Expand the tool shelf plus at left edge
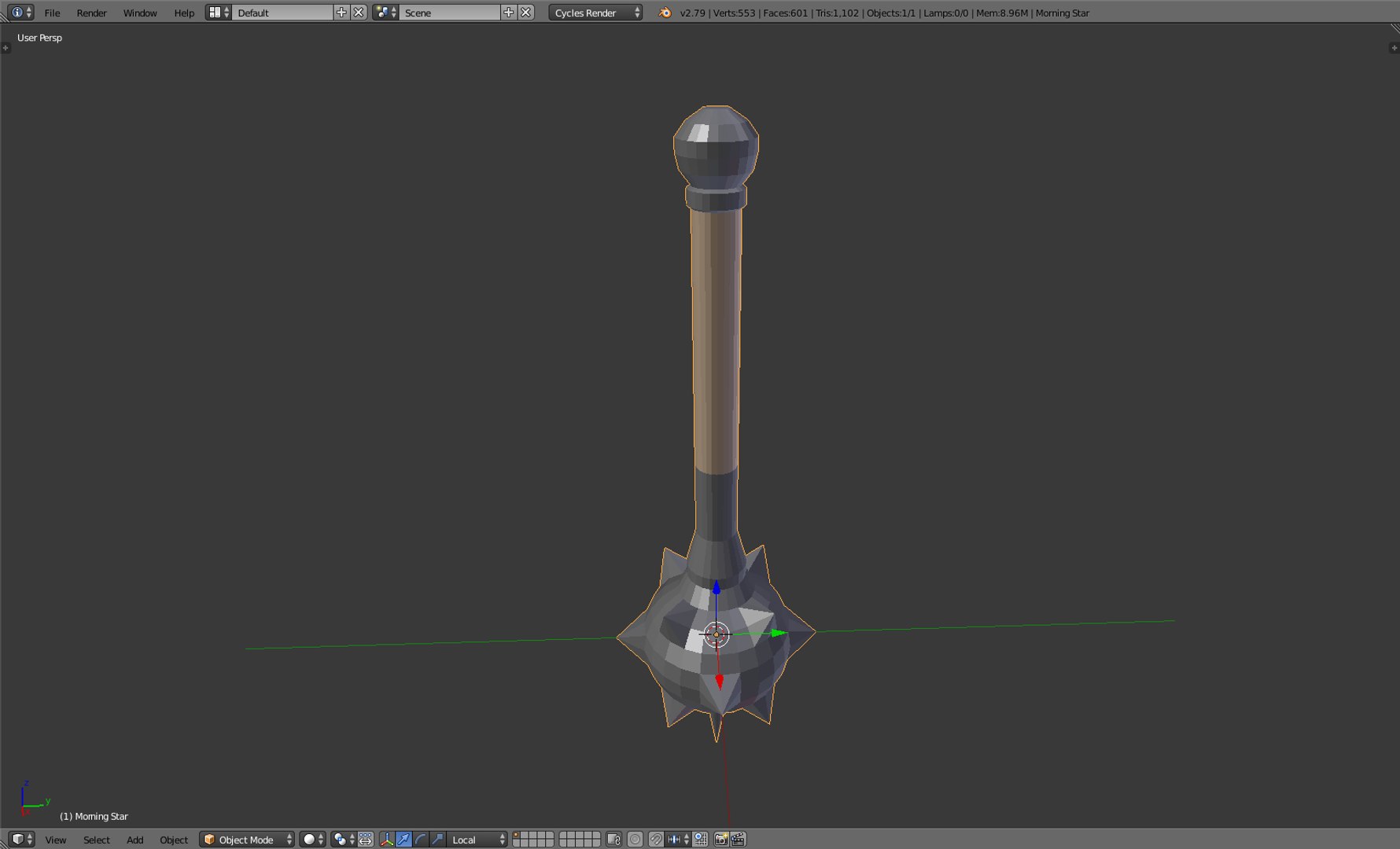 click(x=6, y=48)
